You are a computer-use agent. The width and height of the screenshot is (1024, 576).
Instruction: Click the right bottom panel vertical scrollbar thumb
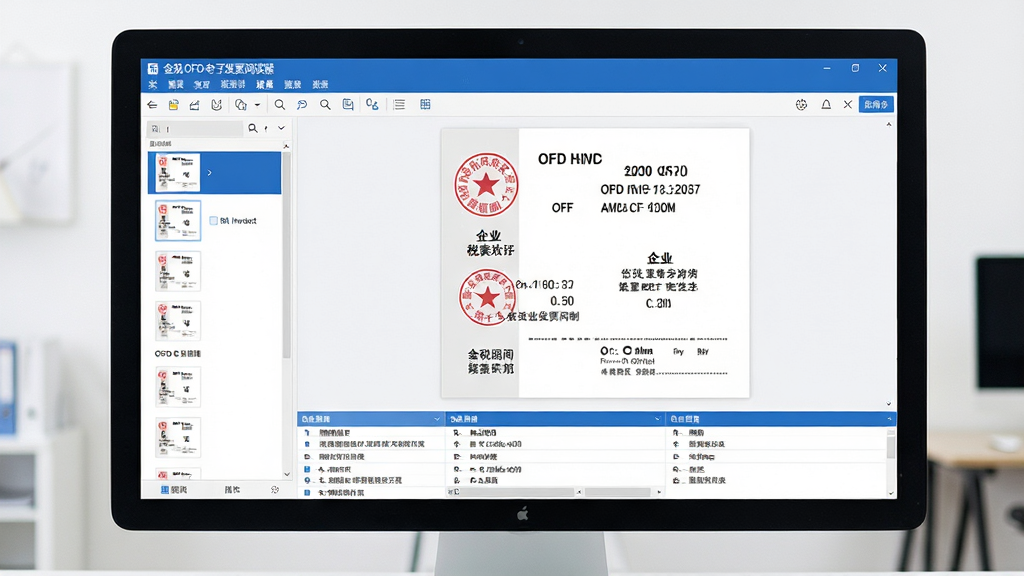click(x=891, y=447)
